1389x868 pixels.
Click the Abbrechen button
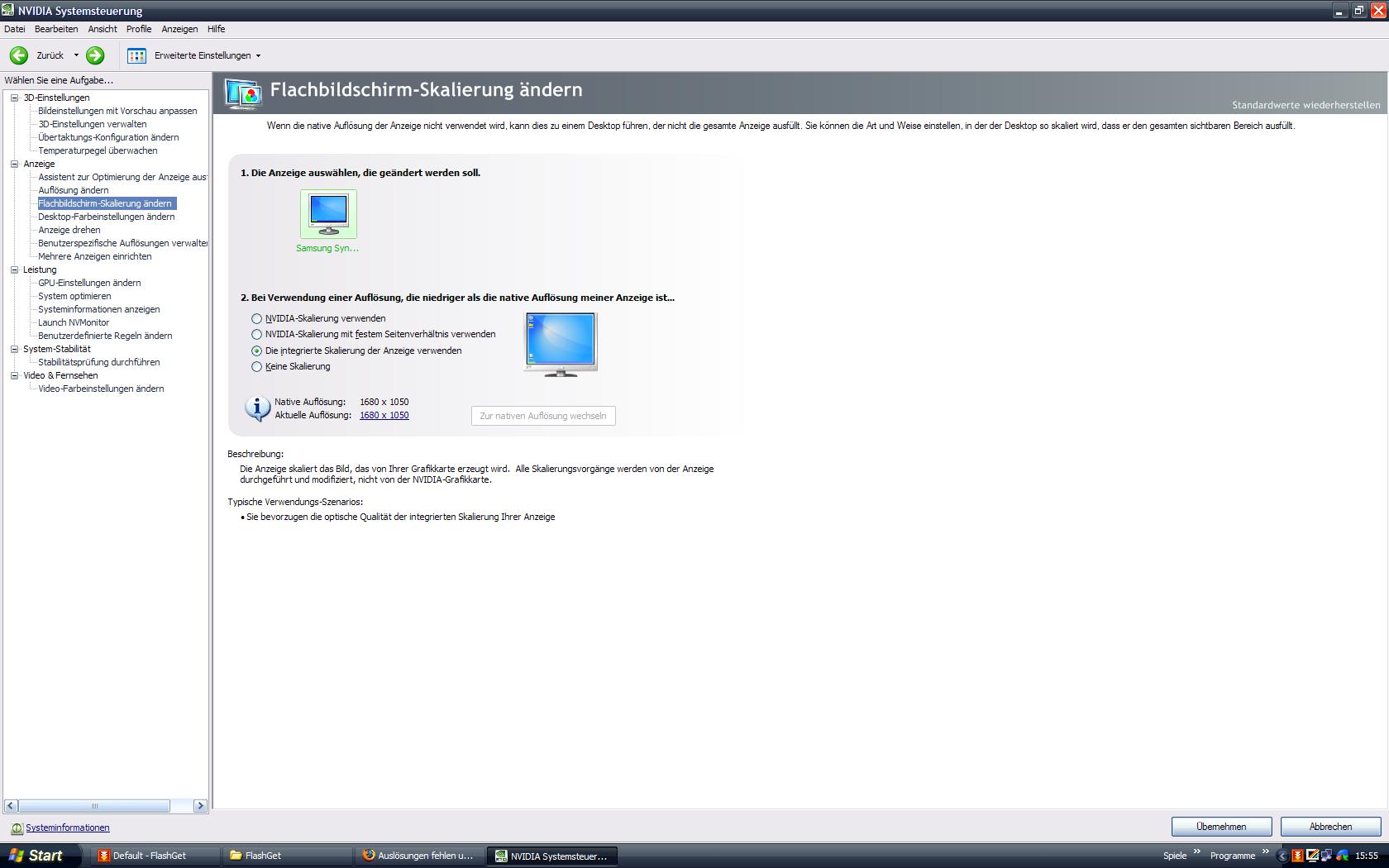coord(1330,827)
